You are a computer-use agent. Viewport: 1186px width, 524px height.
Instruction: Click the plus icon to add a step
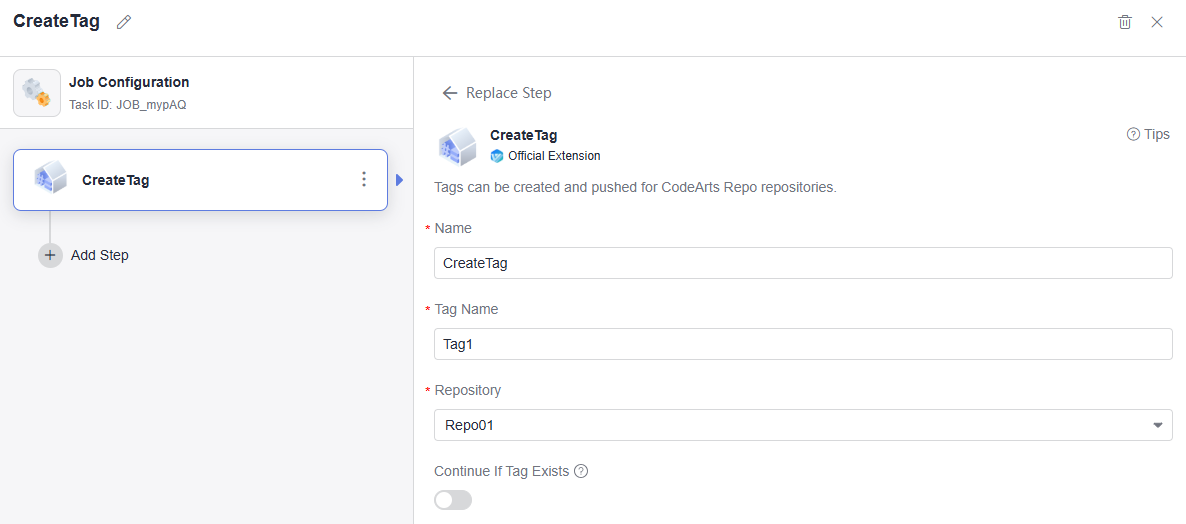(50, 255)
